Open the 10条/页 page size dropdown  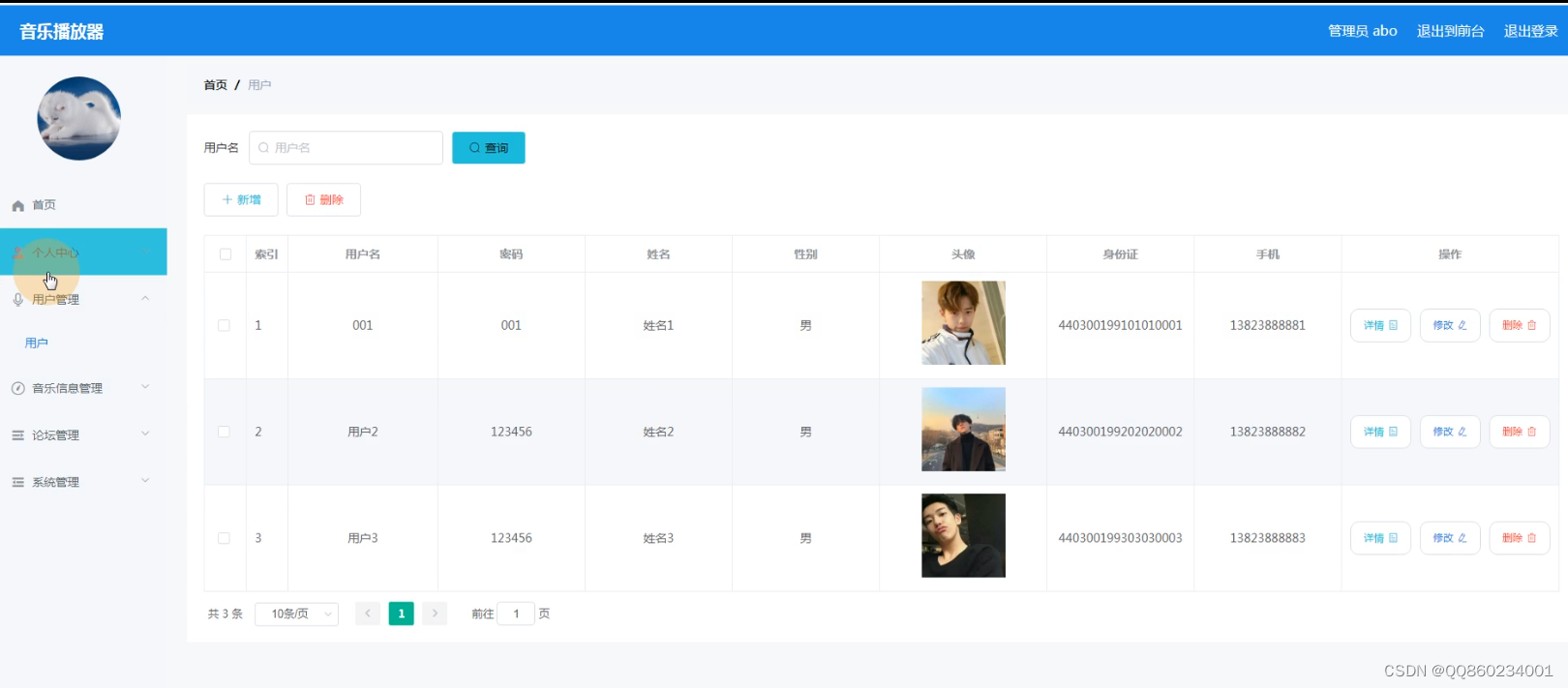[x=297, y=613]
